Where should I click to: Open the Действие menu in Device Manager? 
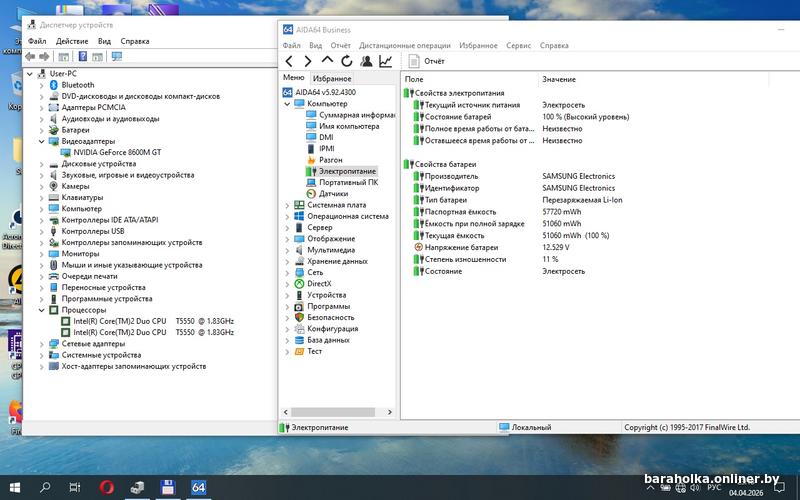click(x=72, y=41)
